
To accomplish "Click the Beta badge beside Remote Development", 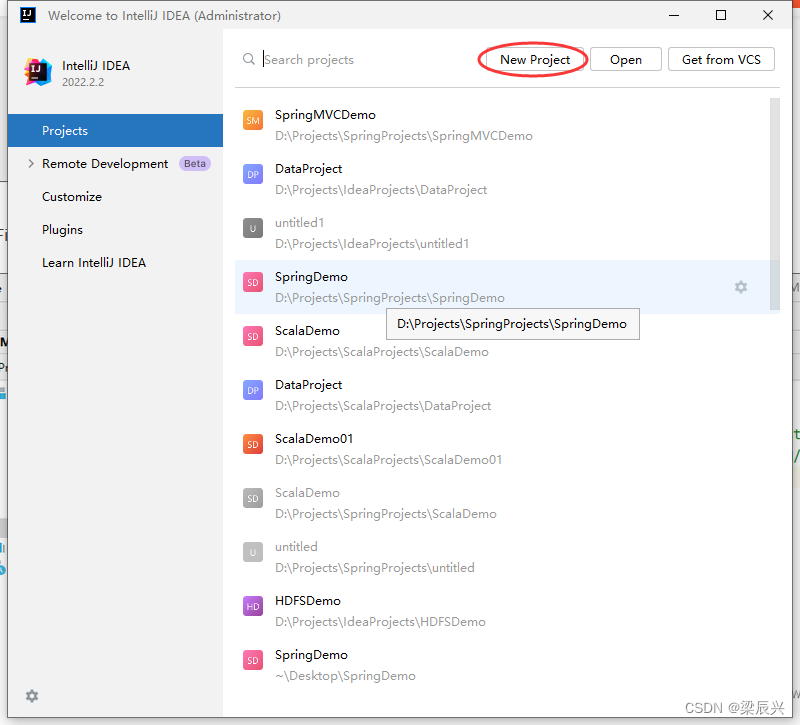I will tap(195, 163).
